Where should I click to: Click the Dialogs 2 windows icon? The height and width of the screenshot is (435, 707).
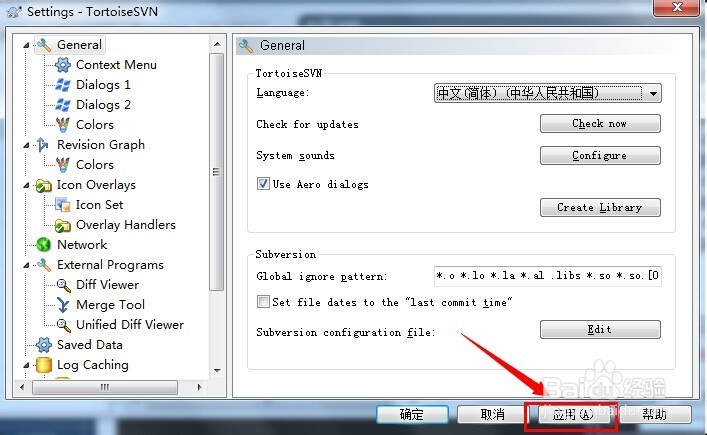click(63, 105)
